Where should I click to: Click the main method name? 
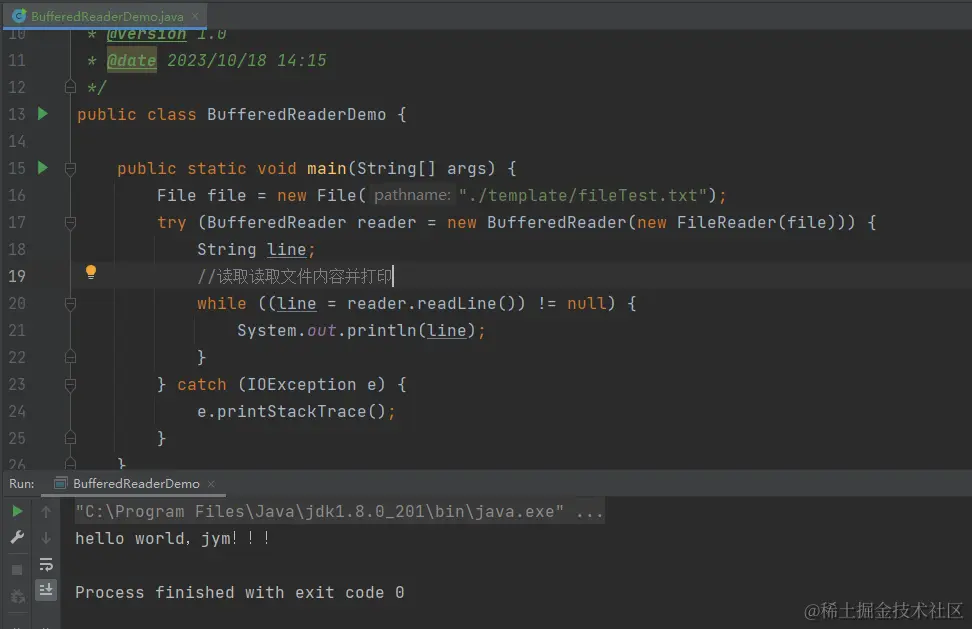pyautogui.click(x=327, y=169)
